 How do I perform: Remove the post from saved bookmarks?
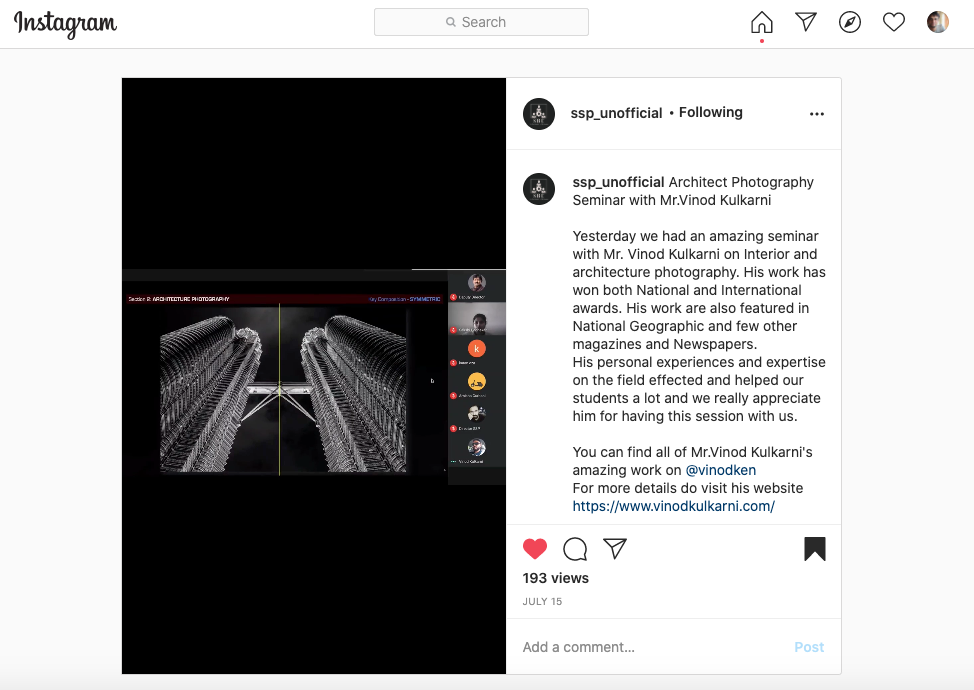(815, 548)
